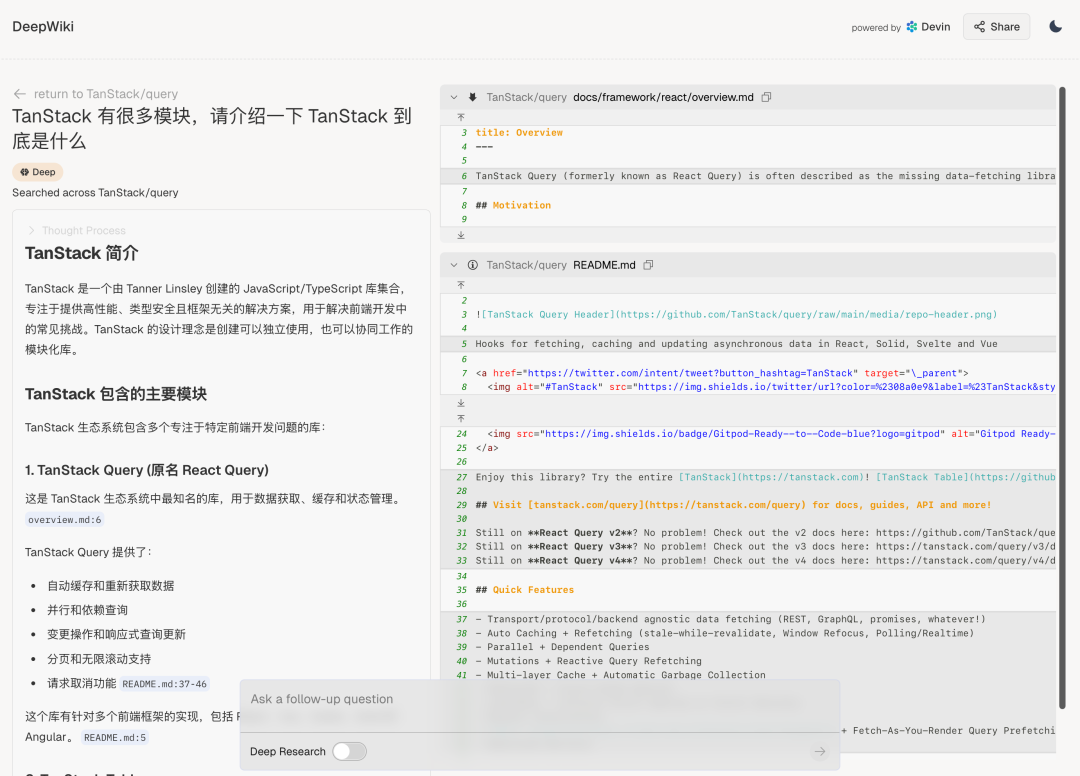Click 'Still on React Query v3' line 32
This screenshot has width=1080, height=776.
765,547
